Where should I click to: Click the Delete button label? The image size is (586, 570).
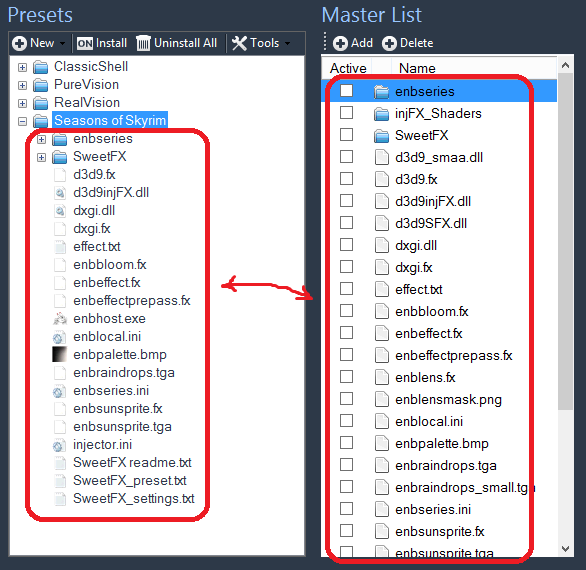417,43
